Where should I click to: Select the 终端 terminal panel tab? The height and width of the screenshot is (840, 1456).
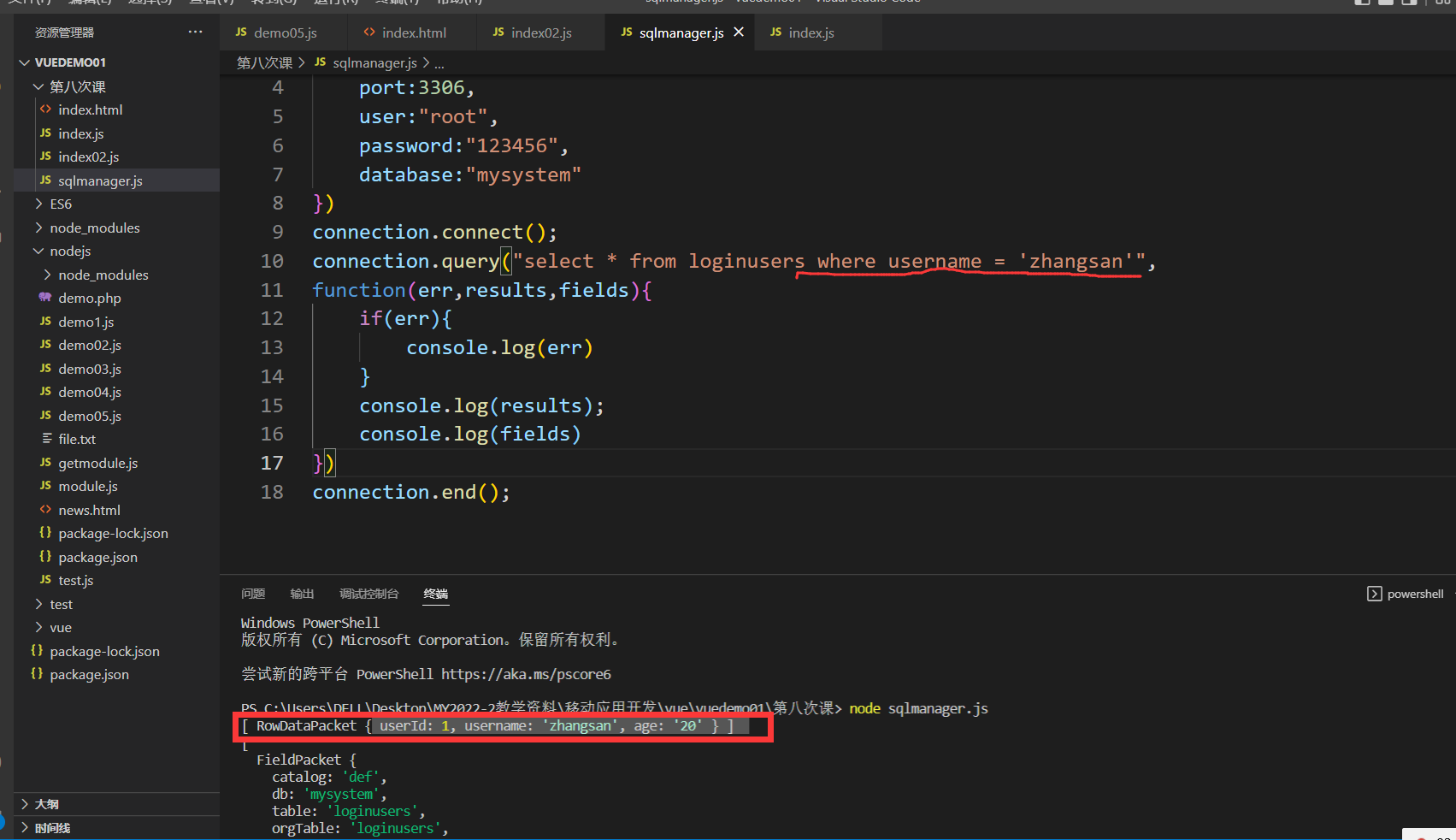[x=436, y=594]
